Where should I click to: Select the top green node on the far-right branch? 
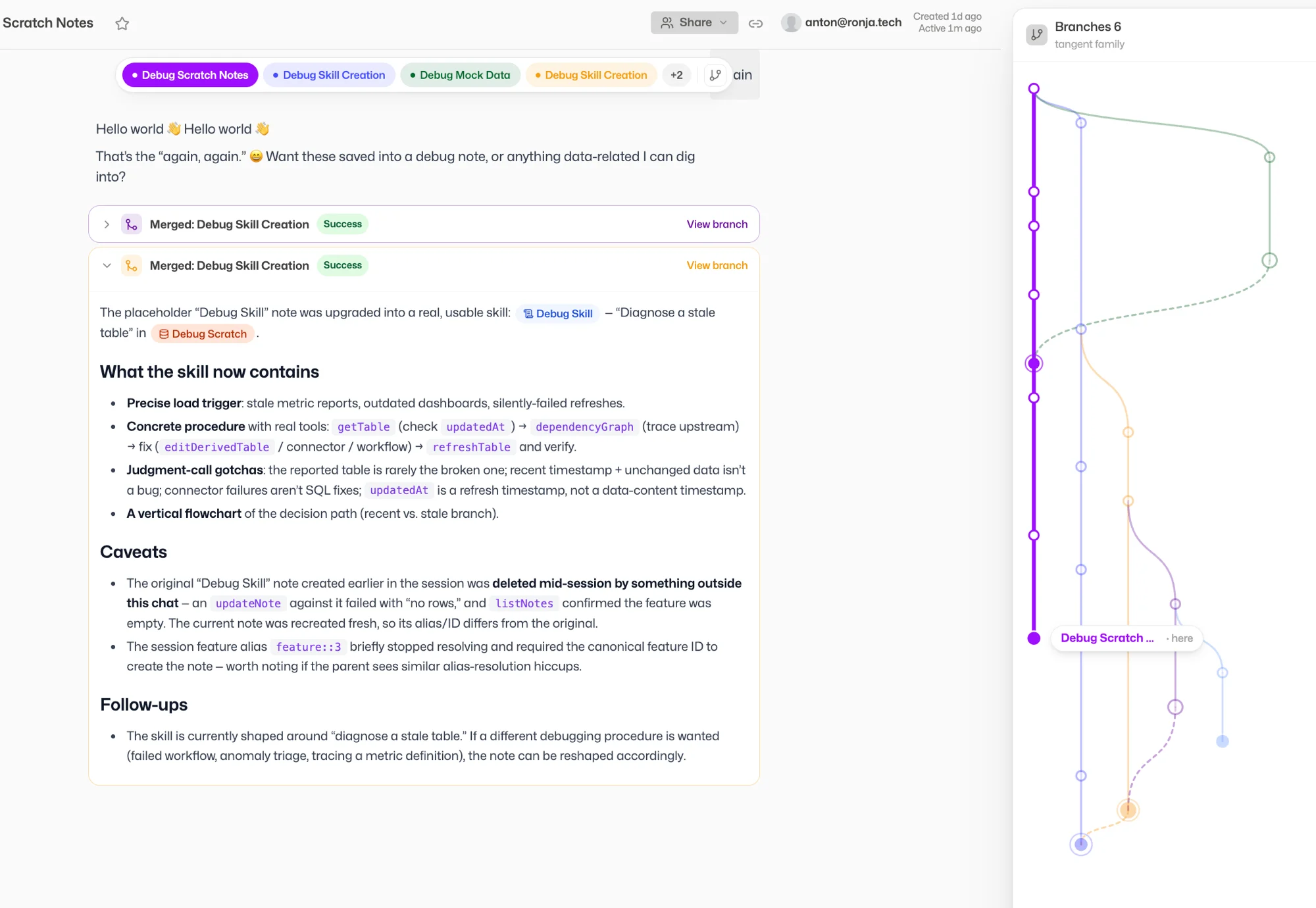pos(1269,157)
